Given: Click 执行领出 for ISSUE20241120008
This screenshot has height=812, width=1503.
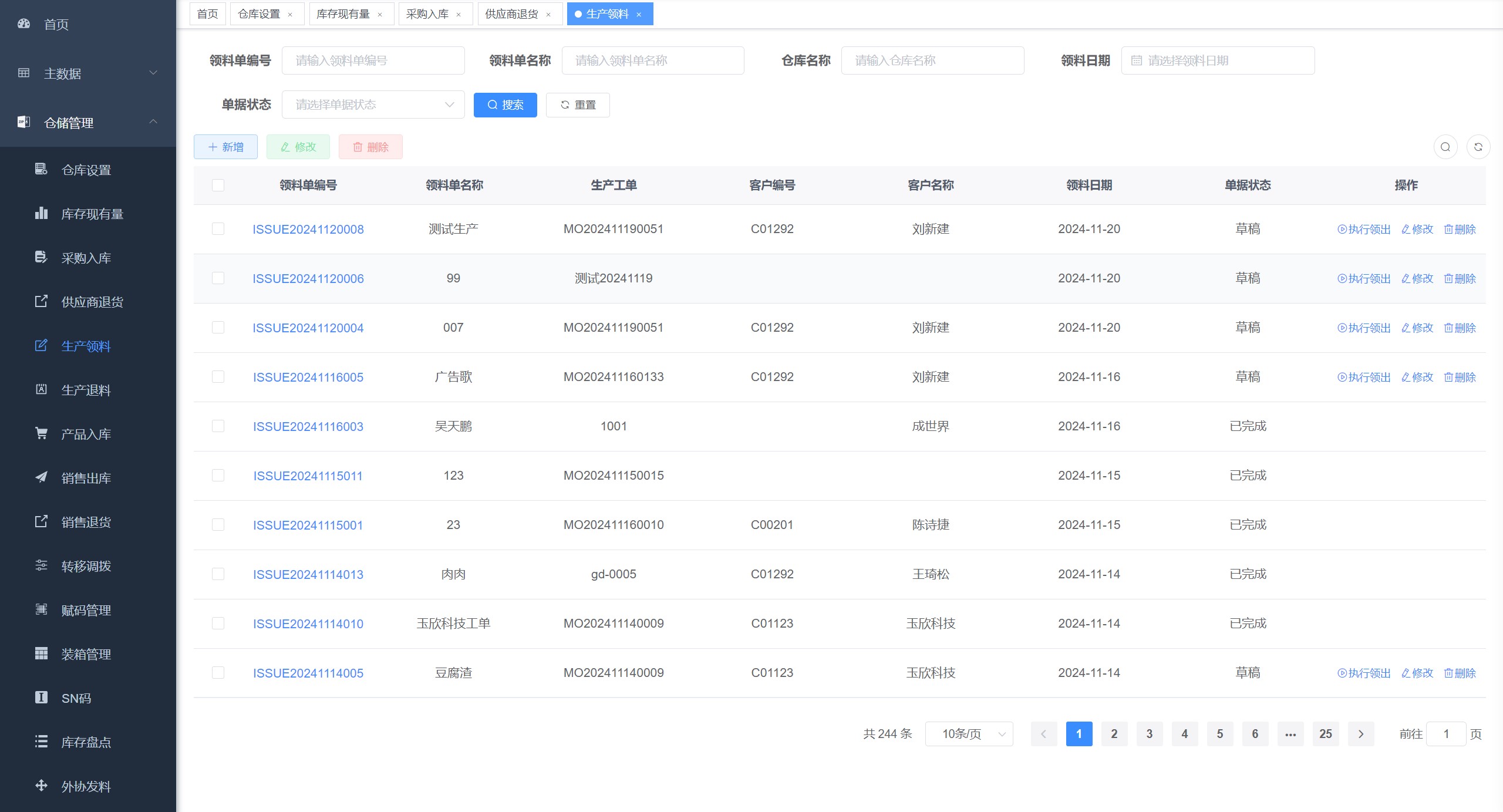Looking at the screenshot, I should pyautogui.click(x=1364, y=230).
